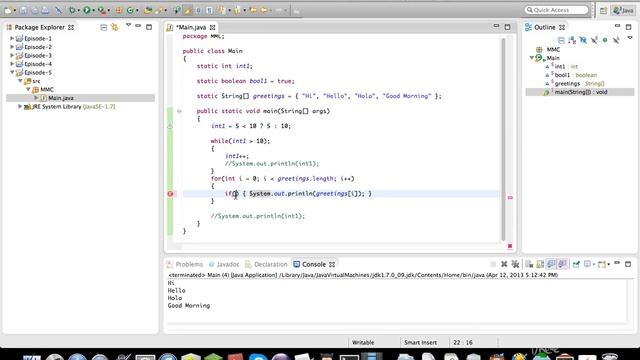Click the Back navigation yellow arrow
Image resolution: width=640 pixels, height=360 pixels.
click(264, 10)
